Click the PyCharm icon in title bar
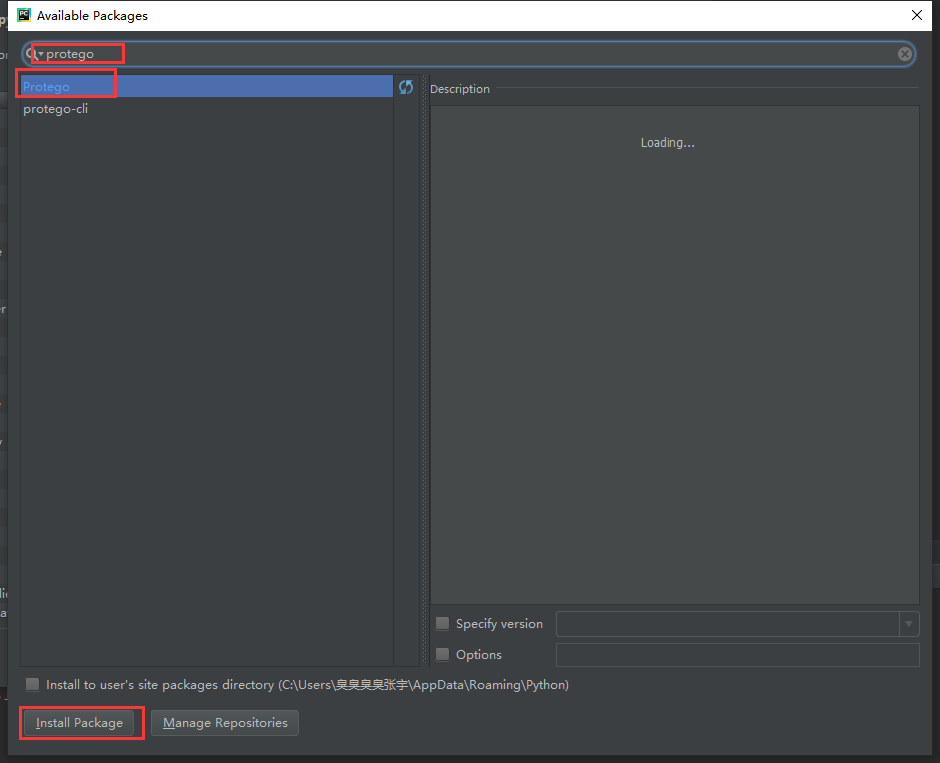Viewport: 940px width, 763px height. pyautogui.click(x=23, y=15)
